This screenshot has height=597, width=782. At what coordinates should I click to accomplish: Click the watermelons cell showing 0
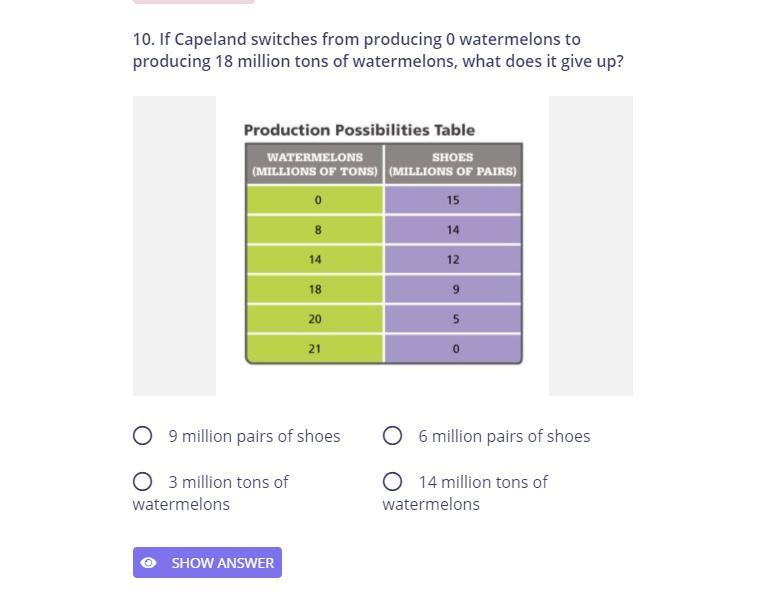coord(317,200)
